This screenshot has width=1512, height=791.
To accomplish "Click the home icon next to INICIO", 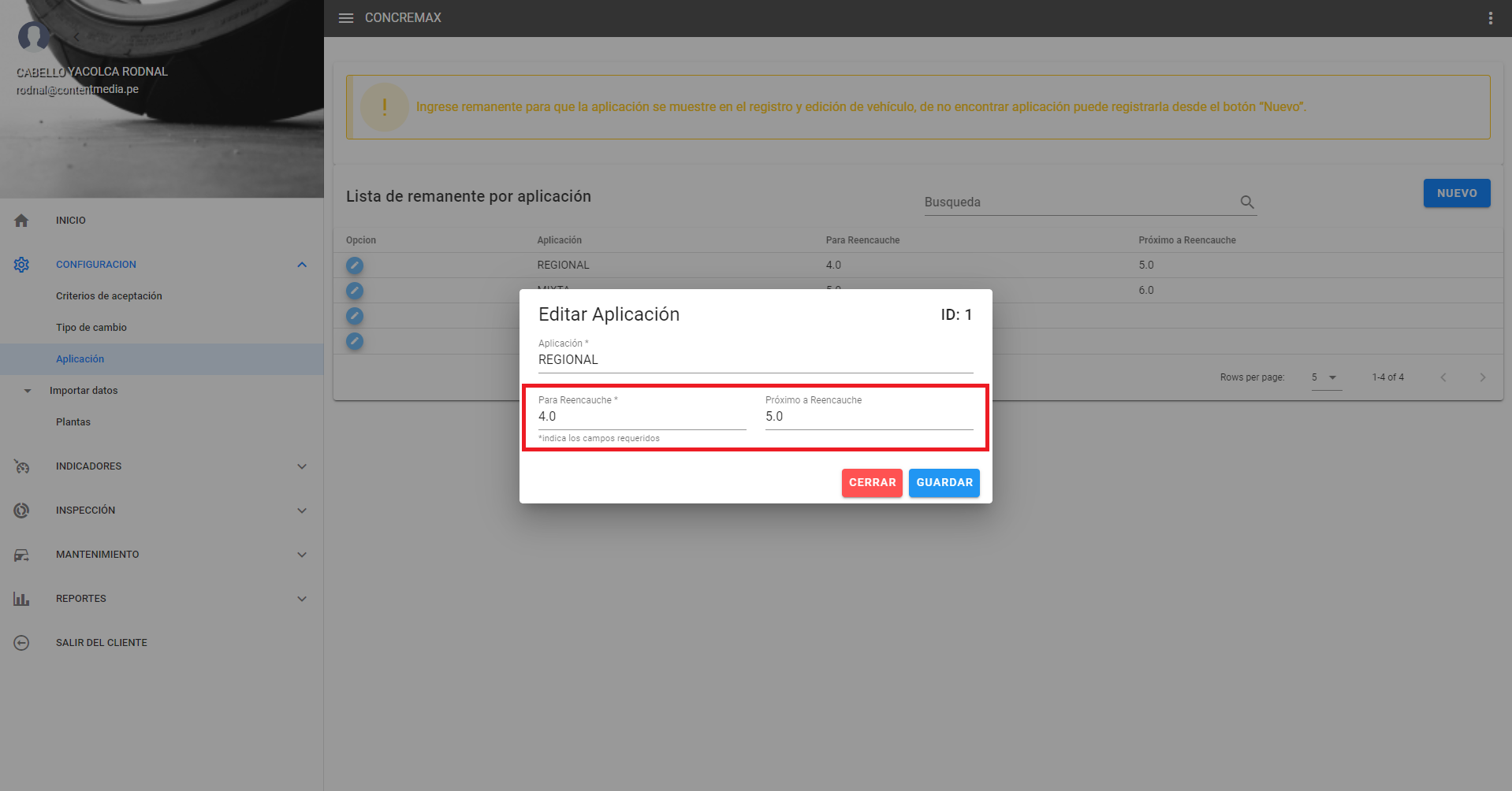I will tap(21, 221).
